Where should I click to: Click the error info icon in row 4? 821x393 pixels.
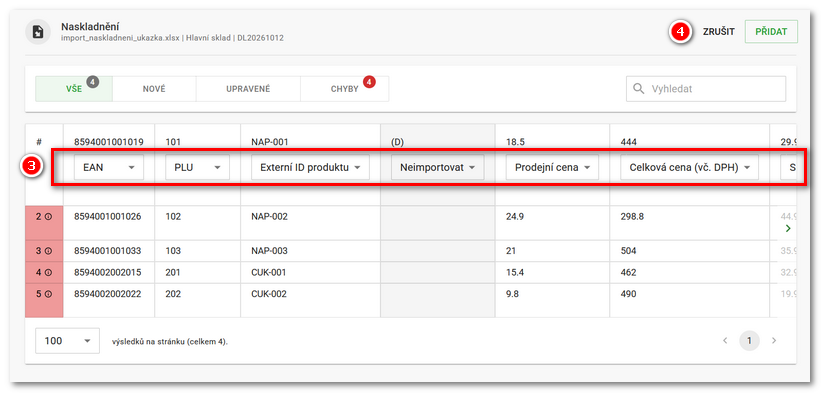point(49,273)
